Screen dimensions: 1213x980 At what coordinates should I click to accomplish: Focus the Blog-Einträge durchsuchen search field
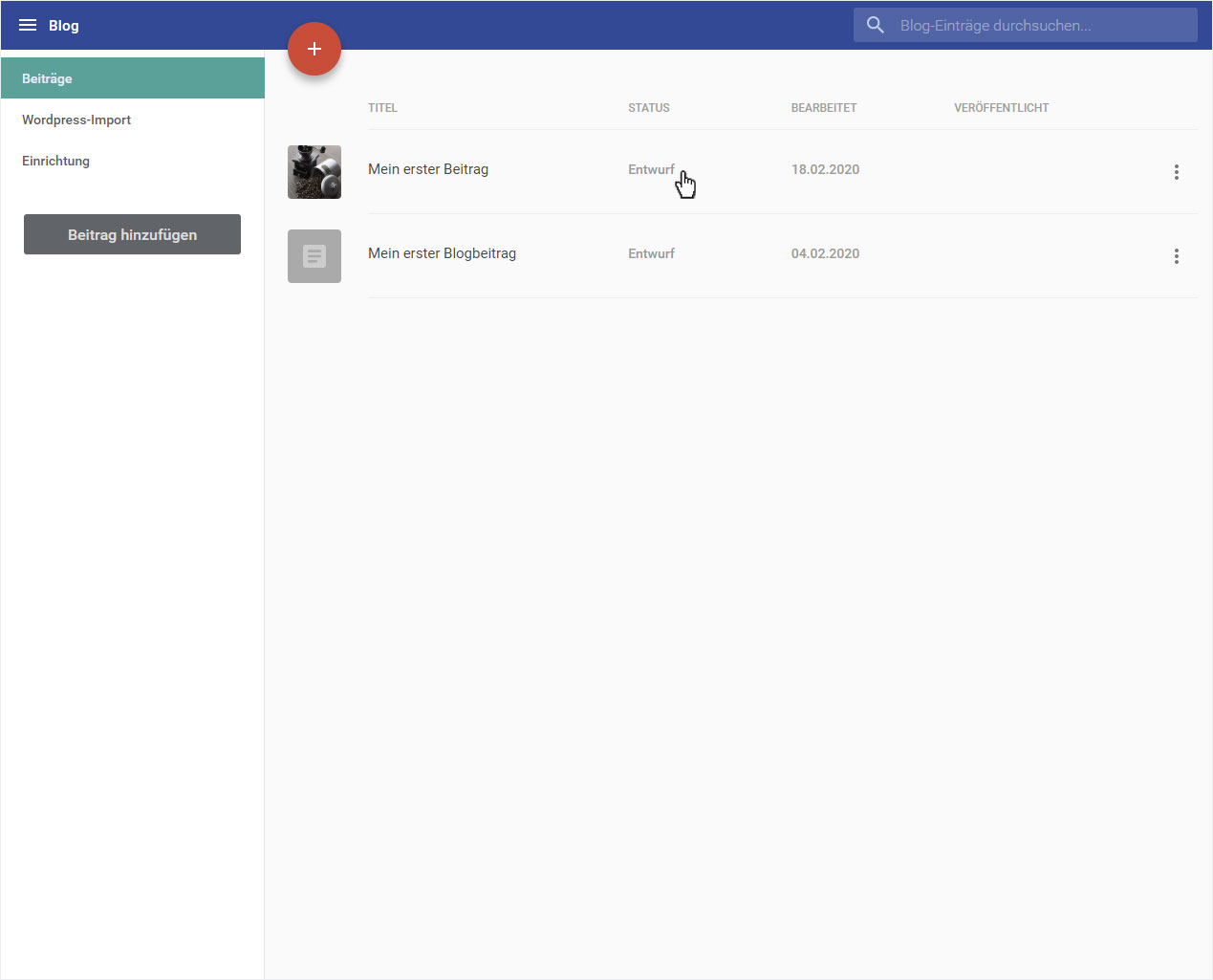point(1026,25)
